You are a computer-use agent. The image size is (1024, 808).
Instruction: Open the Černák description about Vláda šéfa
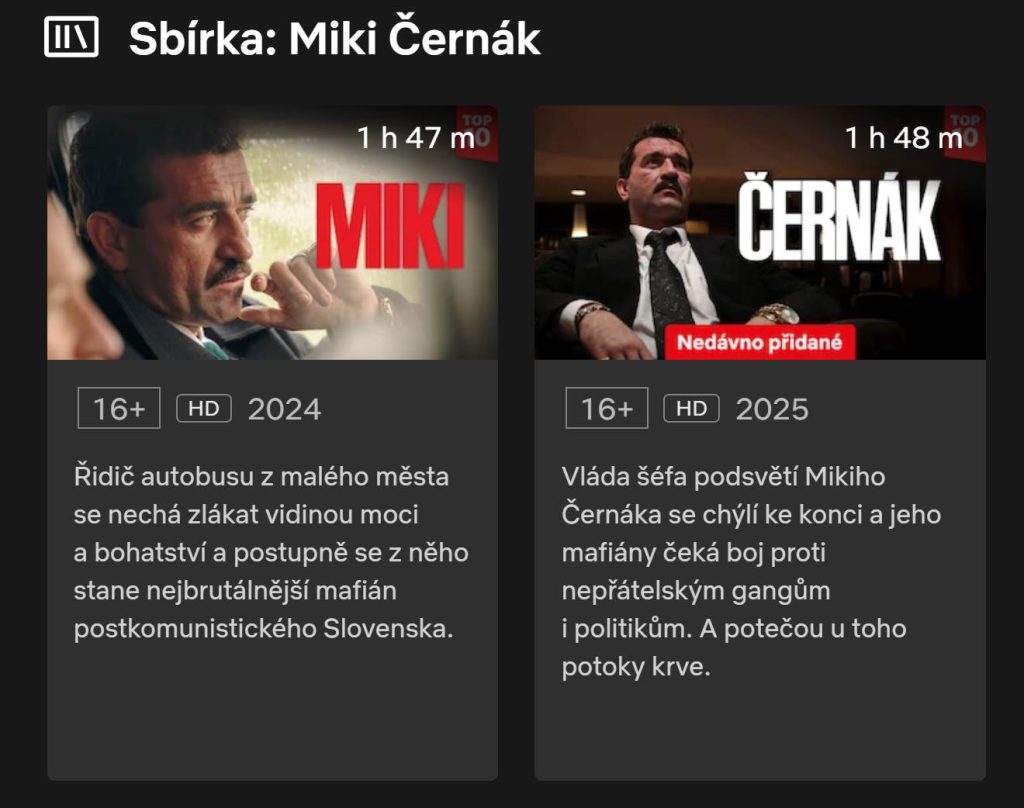click(x=751, y=572)
